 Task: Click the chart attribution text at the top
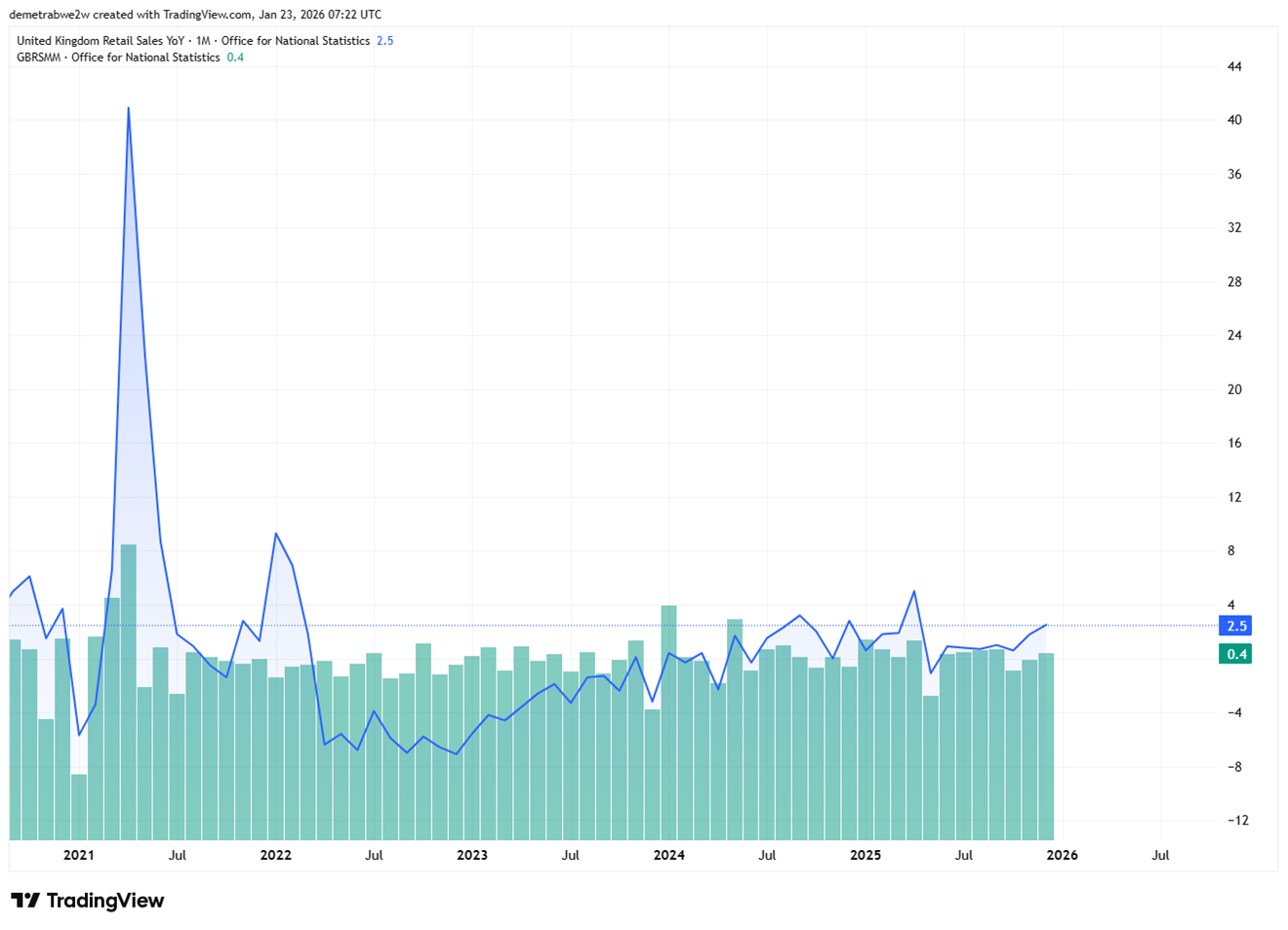coord(195,15)
